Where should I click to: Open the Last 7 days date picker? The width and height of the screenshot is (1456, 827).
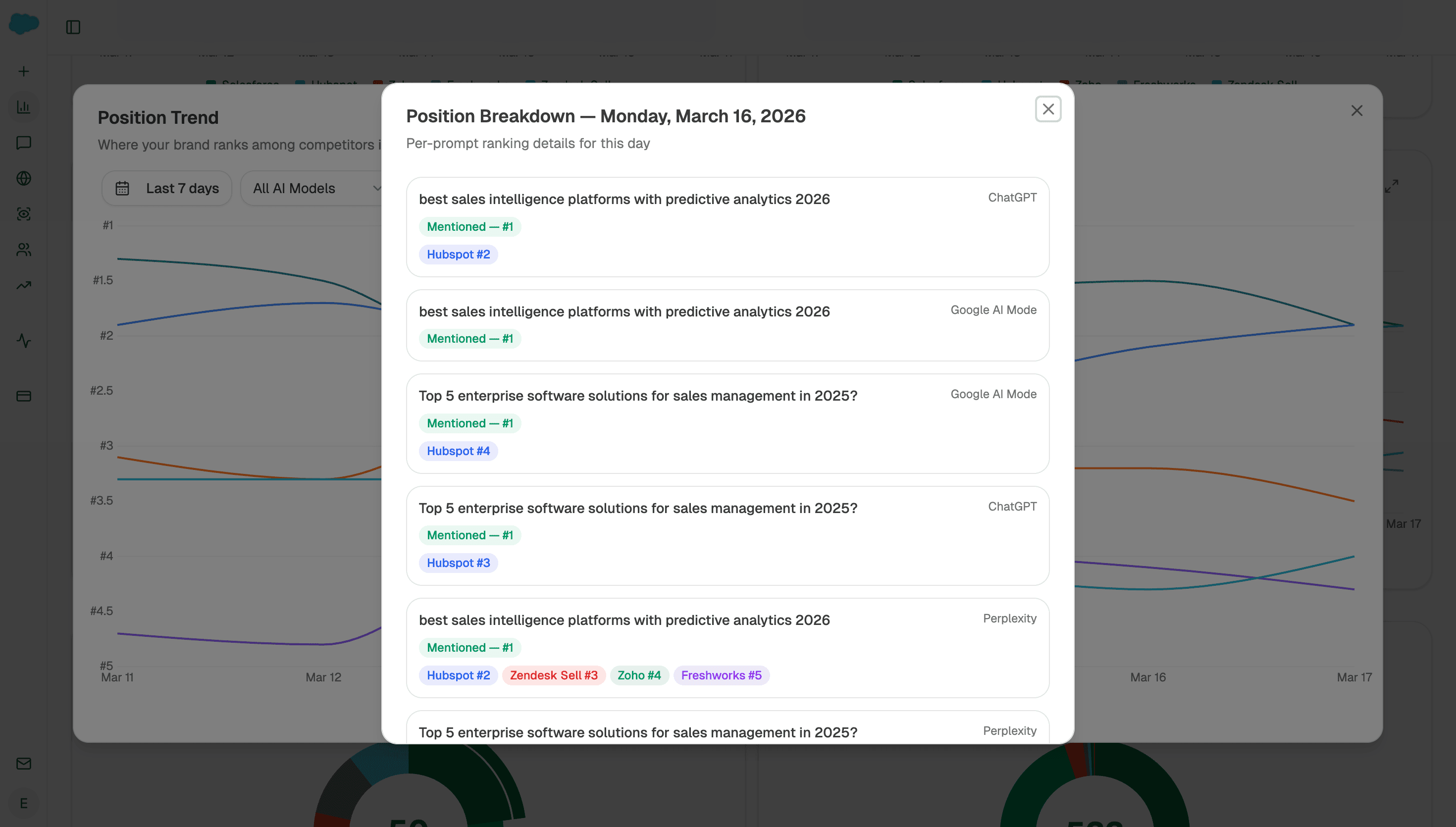(167, 188)
